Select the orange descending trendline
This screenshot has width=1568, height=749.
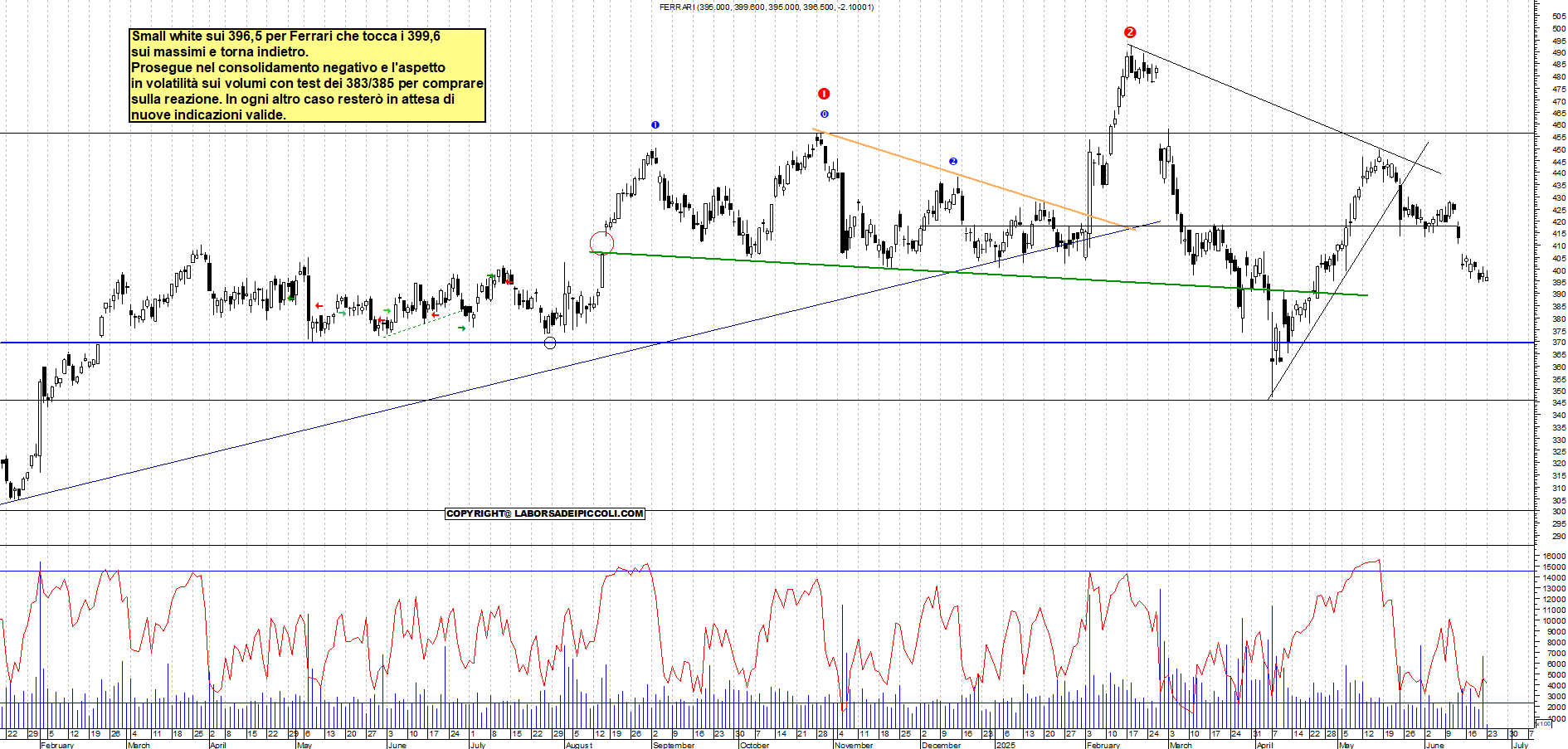974,178
